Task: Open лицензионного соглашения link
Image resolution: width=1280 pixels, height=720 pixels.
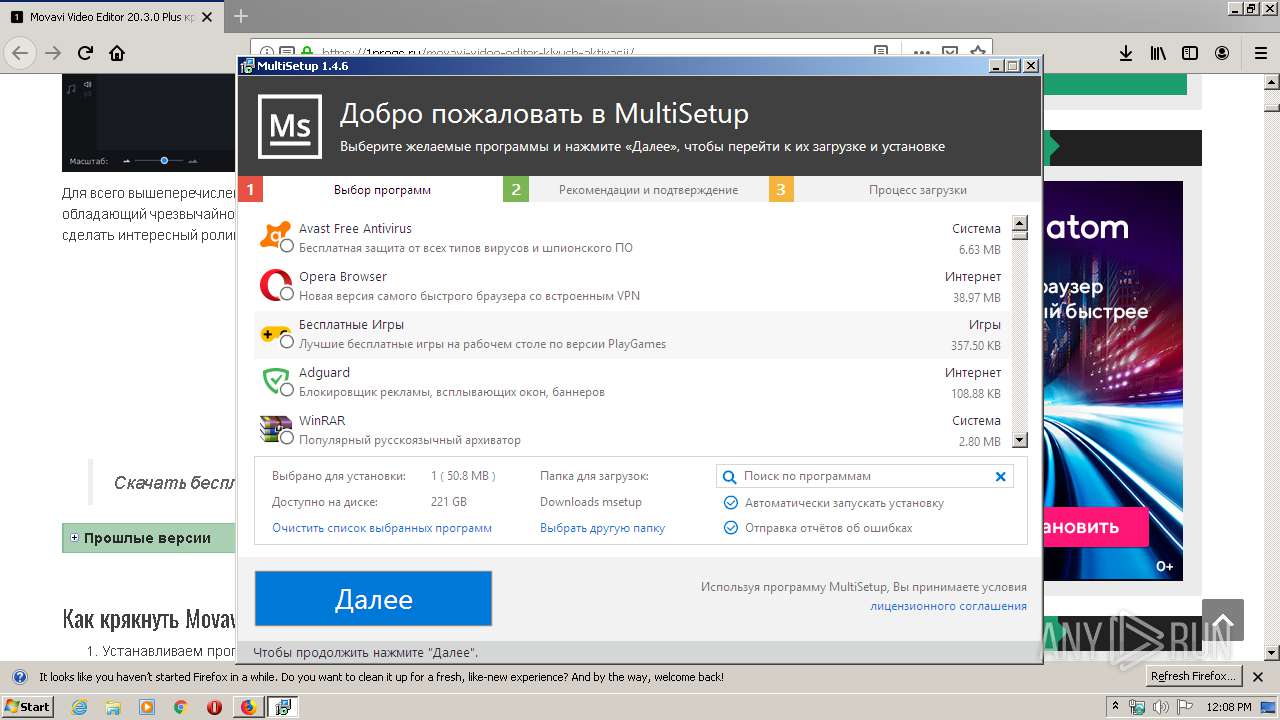Action: tap(948, 606)
